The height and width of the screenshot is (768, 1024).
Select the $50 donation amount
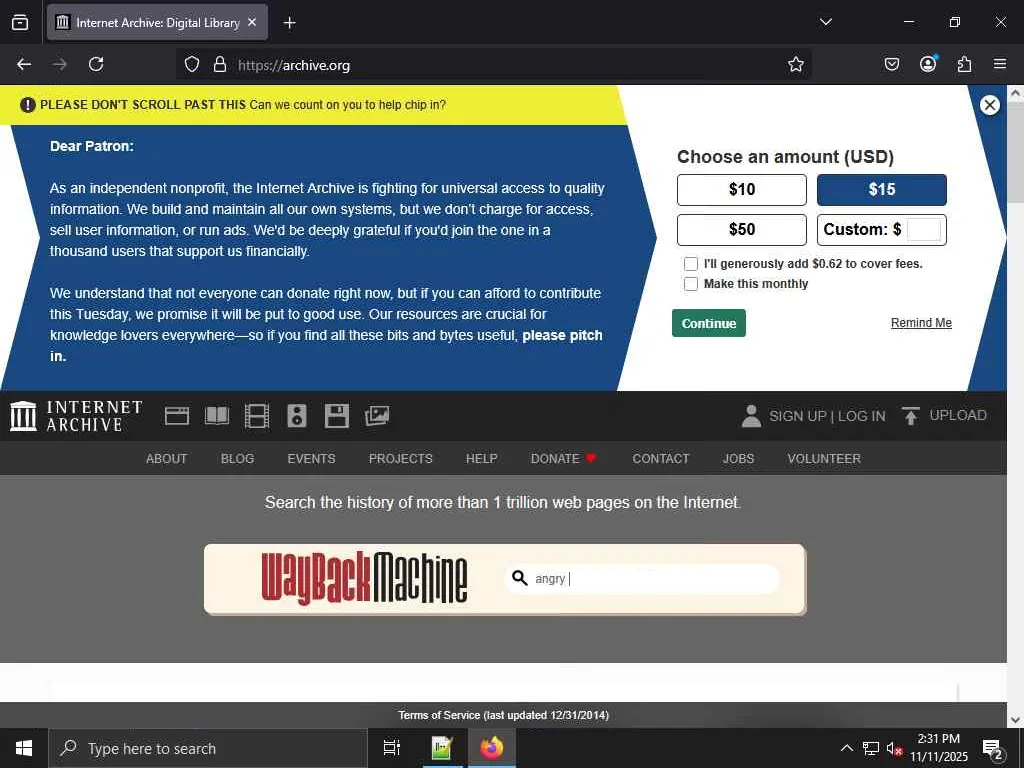pos(742,230)
